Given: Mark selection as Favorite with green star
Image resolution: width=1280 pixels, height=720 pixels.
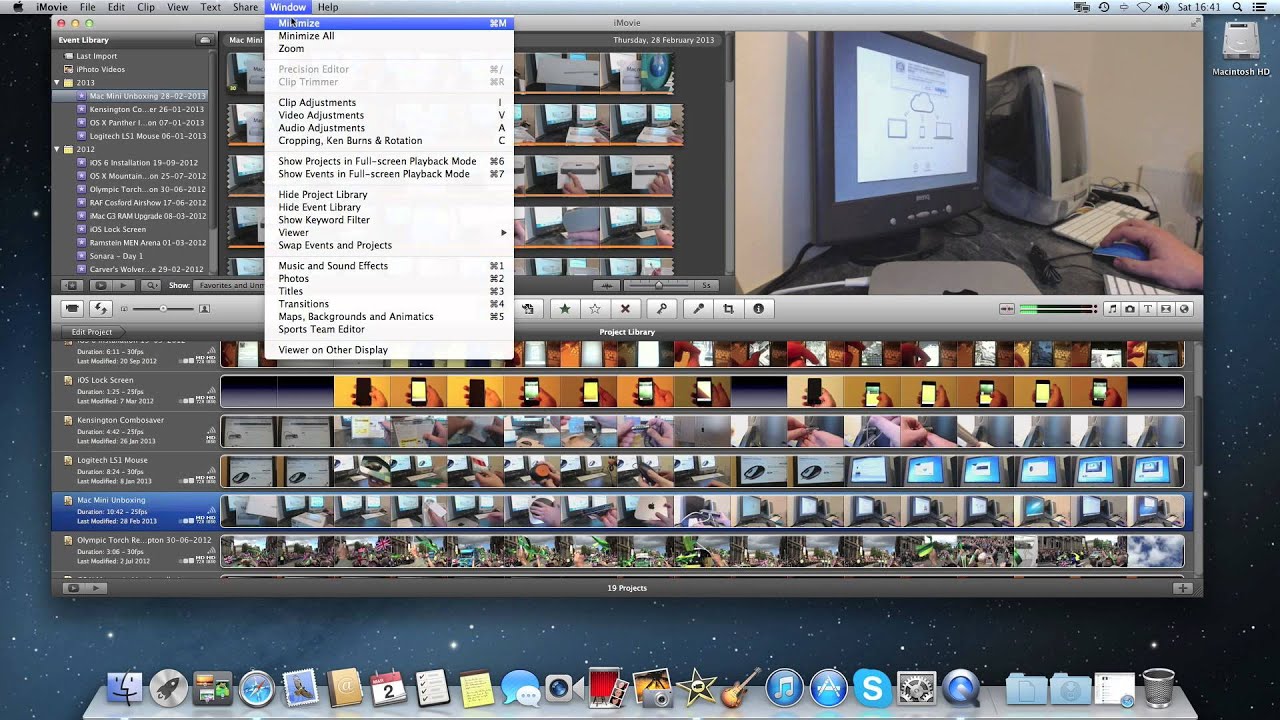Looking at the screenshot, I should click(x=565, y=309).
